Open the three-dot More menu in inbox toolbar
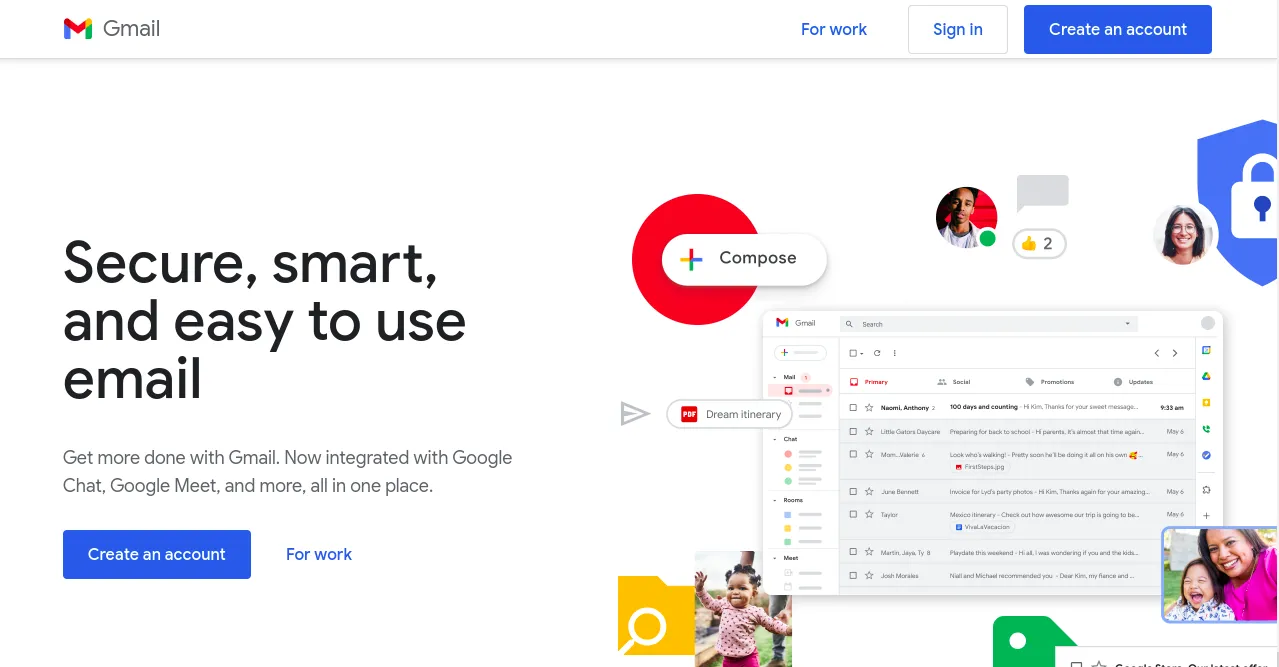 (894, 353)
